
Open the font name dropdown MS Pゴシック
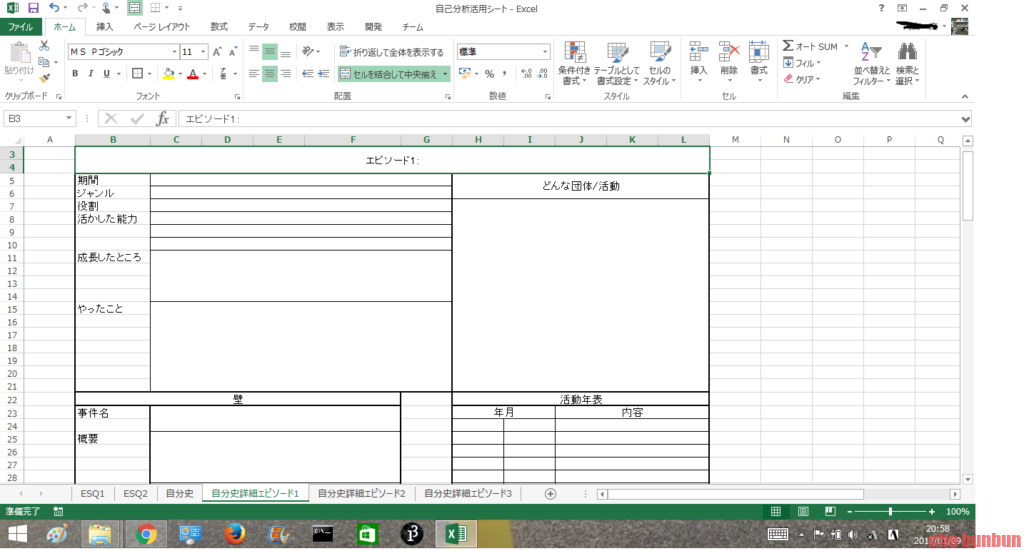tap(173, 51)
